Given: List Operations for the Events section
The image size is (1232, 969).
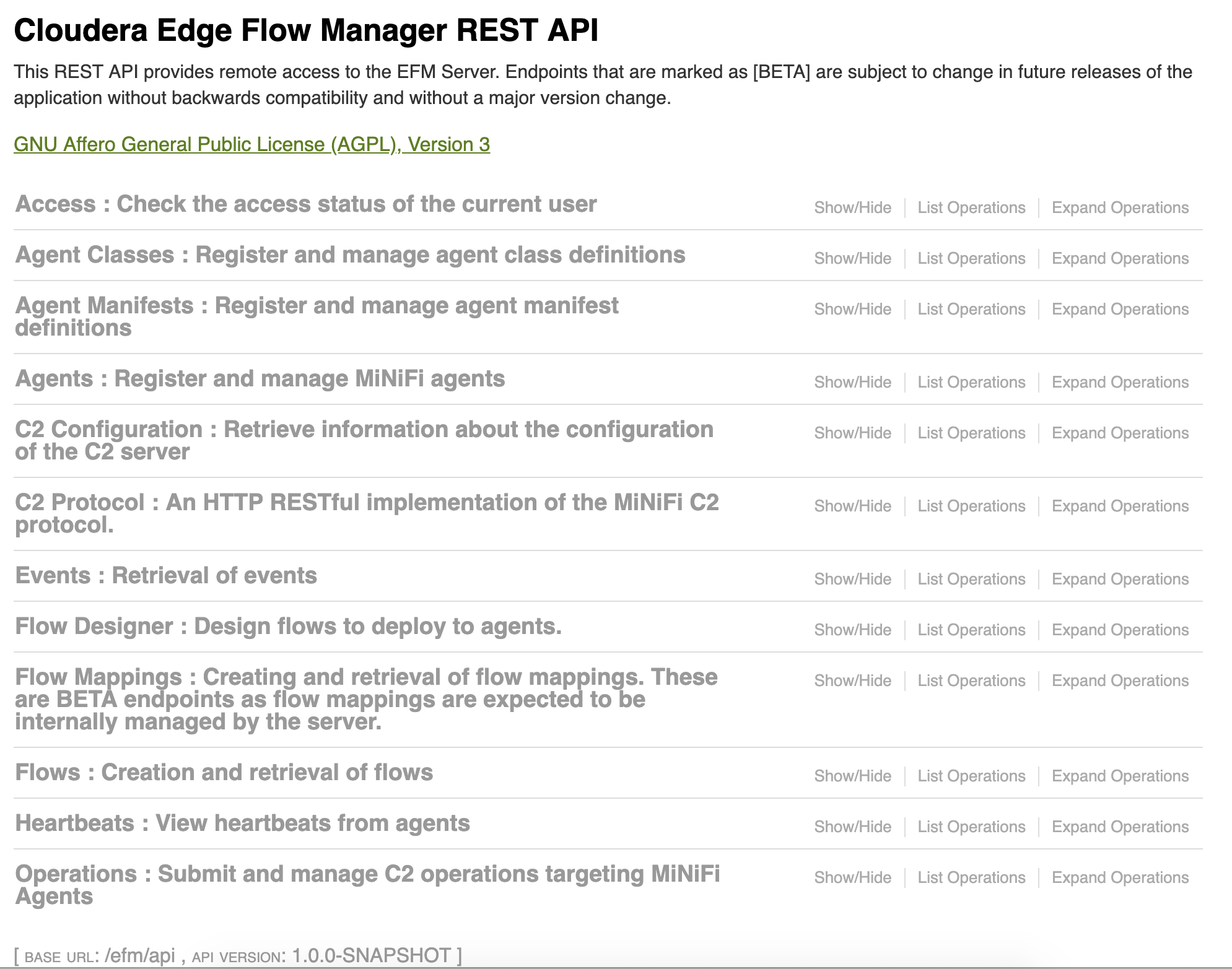Looking at the screenshot, I should pyautogui.click(x=971, y=579).
